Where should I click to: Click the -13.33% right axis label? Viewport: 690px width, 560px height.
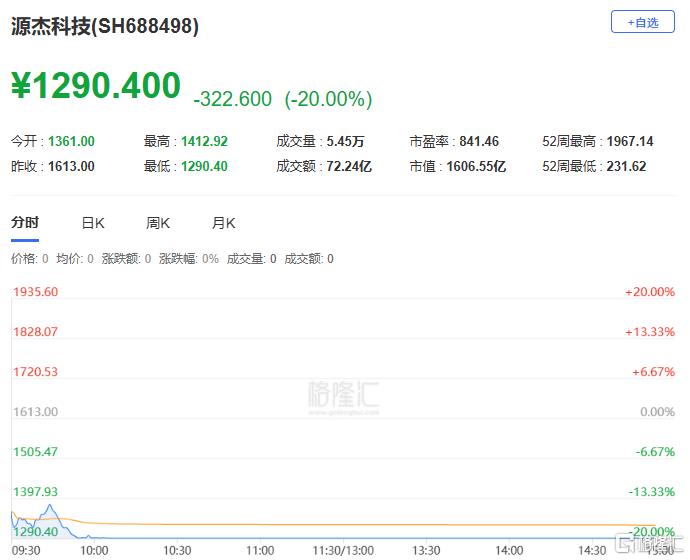(651, 492)
